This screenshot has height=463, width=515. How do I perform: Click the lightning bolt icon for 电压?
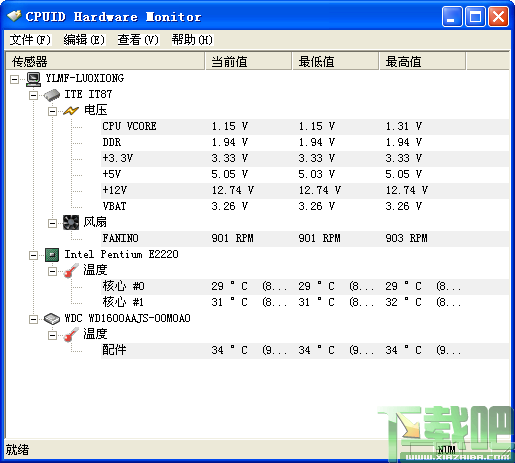pyautogui.click(x=71, y=111)
